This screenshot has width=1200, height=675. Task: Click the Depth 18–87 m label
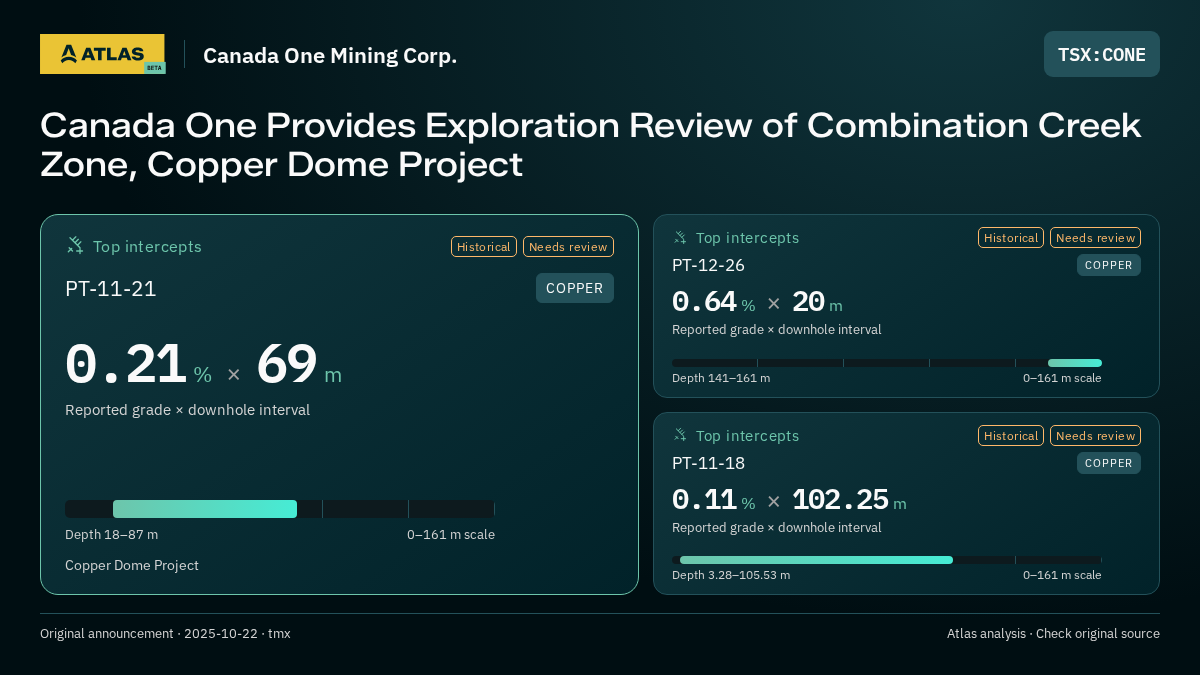click(111, 535)
